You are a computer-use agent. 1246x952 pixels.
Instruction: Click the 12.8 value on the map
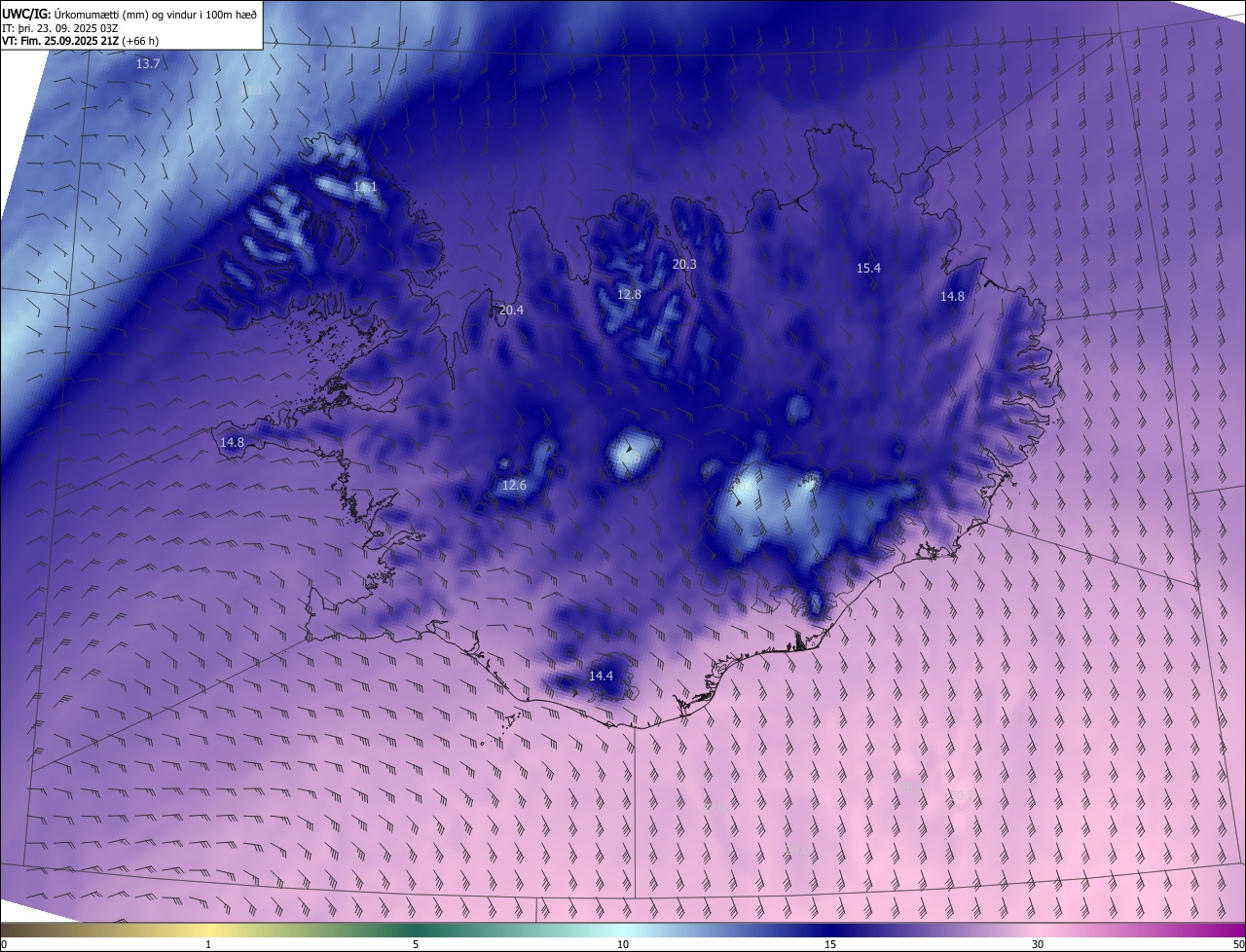click(x=630, y=294)
